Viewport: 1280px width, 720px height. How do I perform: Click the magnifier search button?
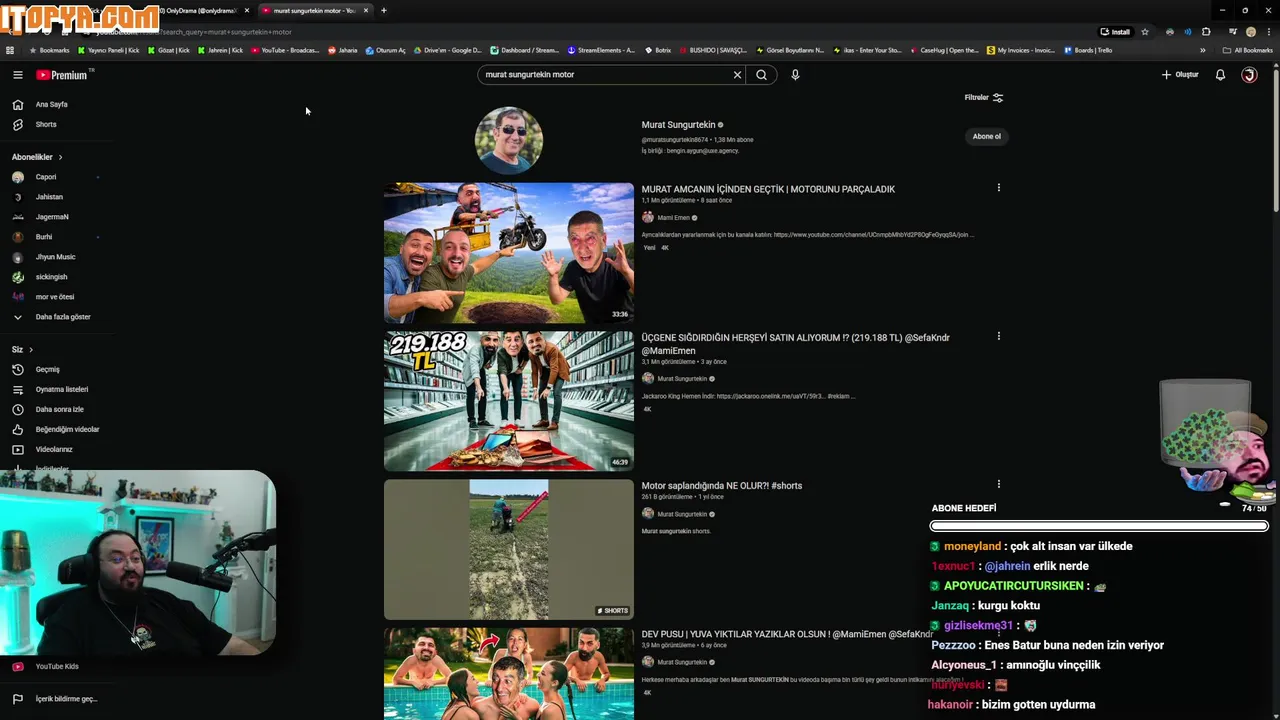(762, 75)
